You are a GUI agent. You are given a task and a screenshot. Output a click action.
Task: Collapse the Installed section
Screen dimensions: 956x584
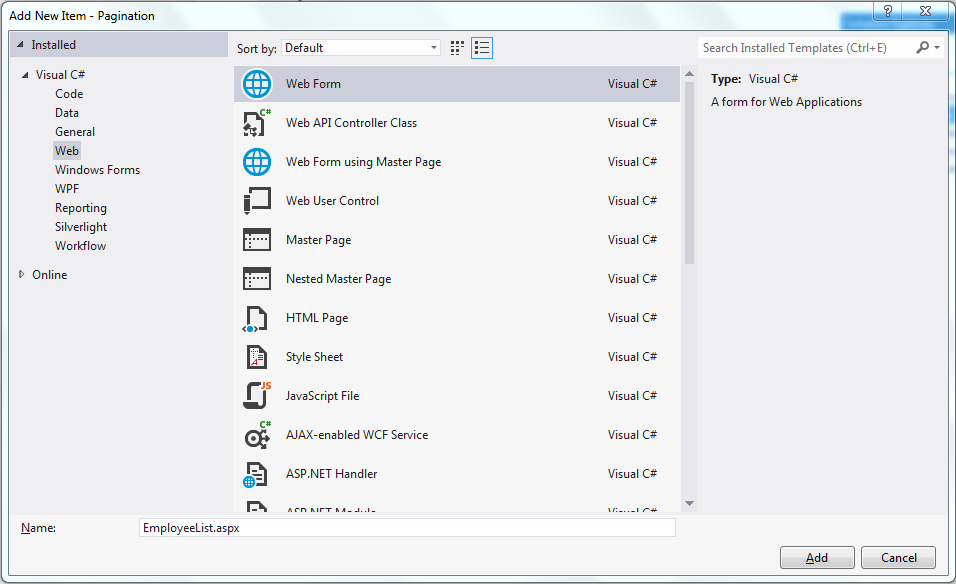click(x=20, y=45)
